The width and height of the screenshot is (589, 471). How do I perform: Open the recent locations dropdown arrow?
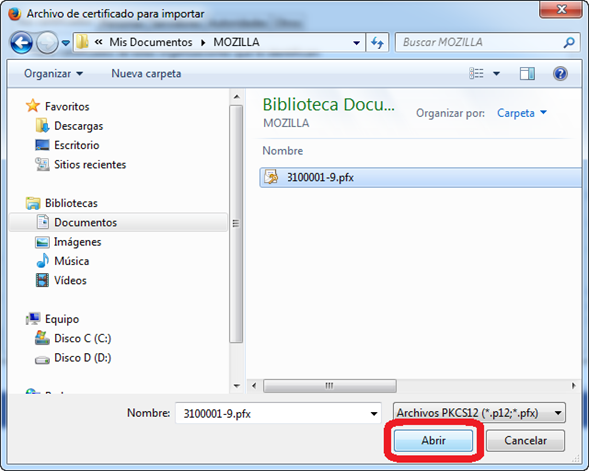[66, 43]
